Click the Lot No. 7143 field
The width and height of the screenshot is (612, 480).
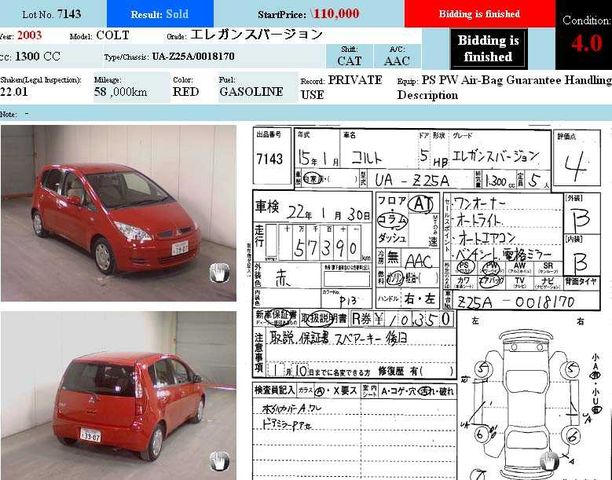pyautogui.click(x=52, y=14)
